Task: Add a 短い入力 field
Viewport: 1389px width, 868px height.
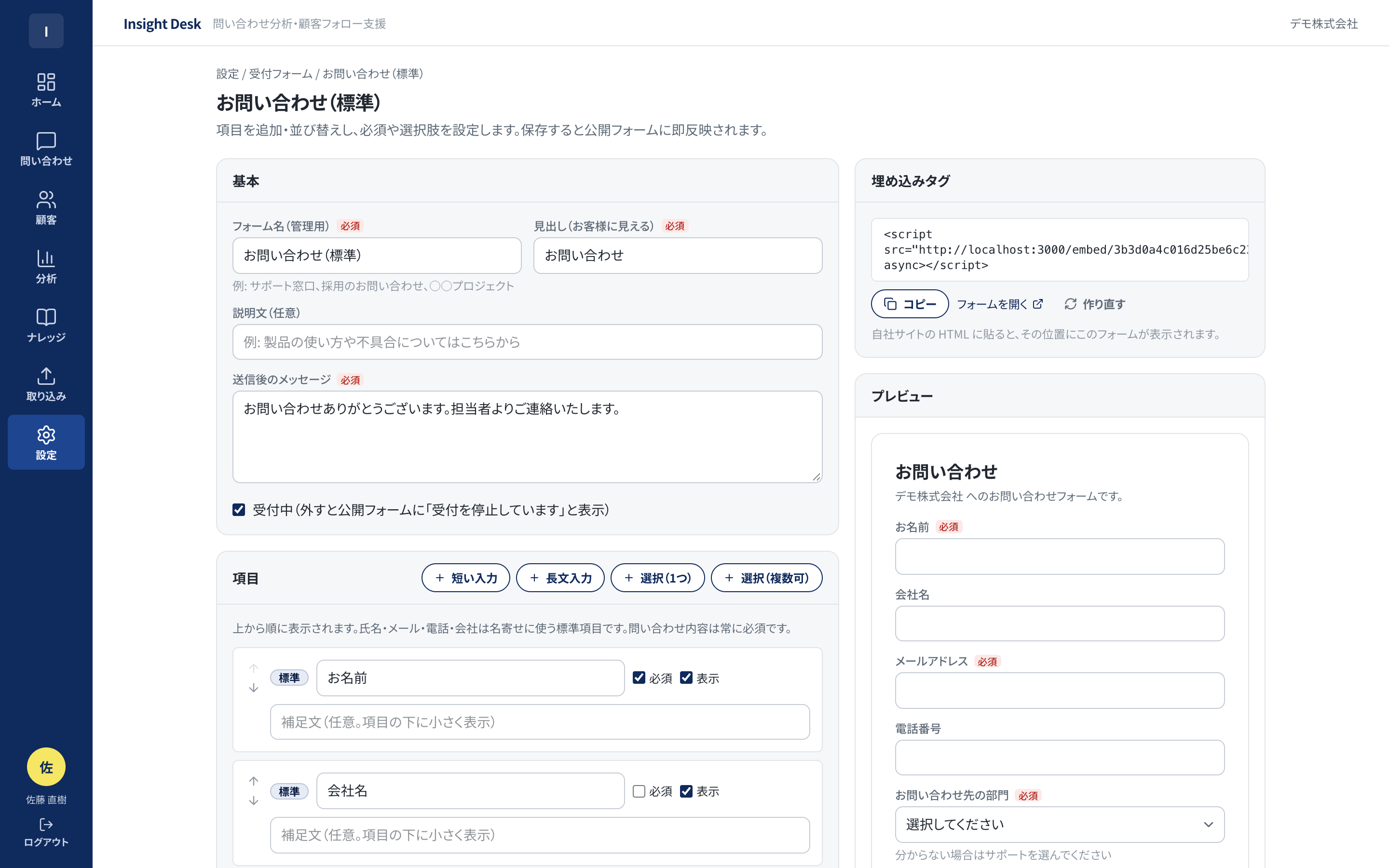Action: click(x=465, y=578)
